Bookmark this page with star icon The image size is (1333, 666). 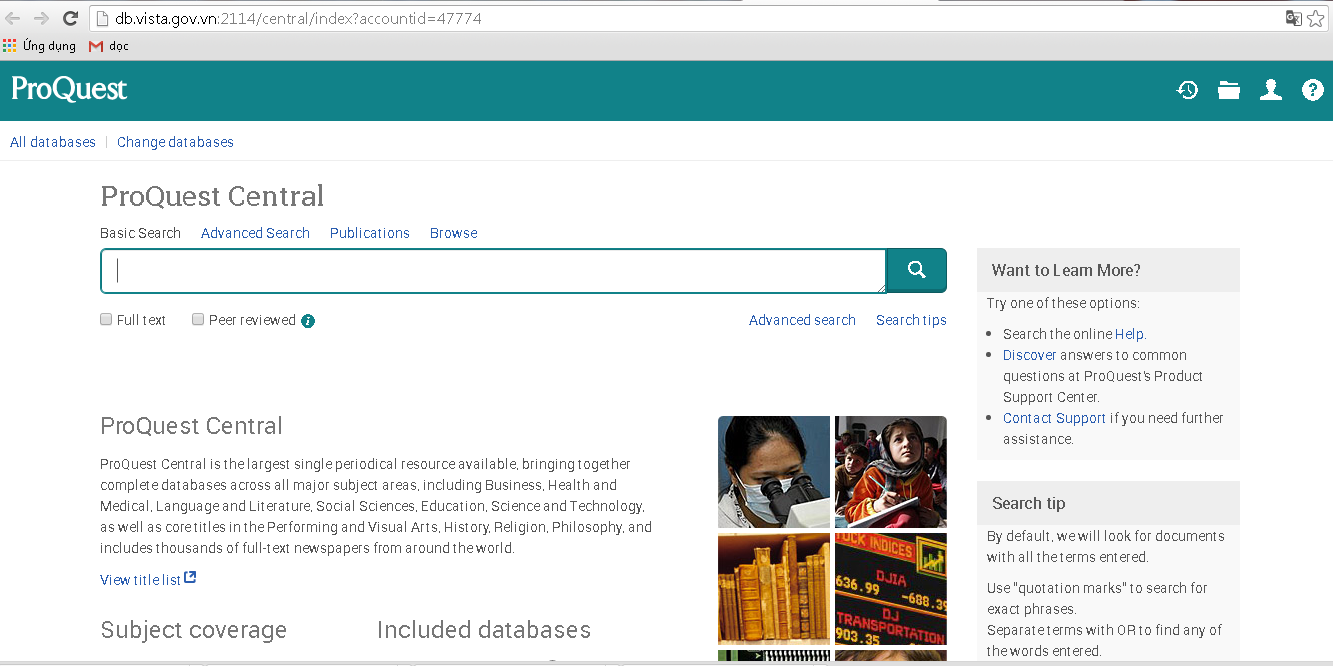[1315, 18]
